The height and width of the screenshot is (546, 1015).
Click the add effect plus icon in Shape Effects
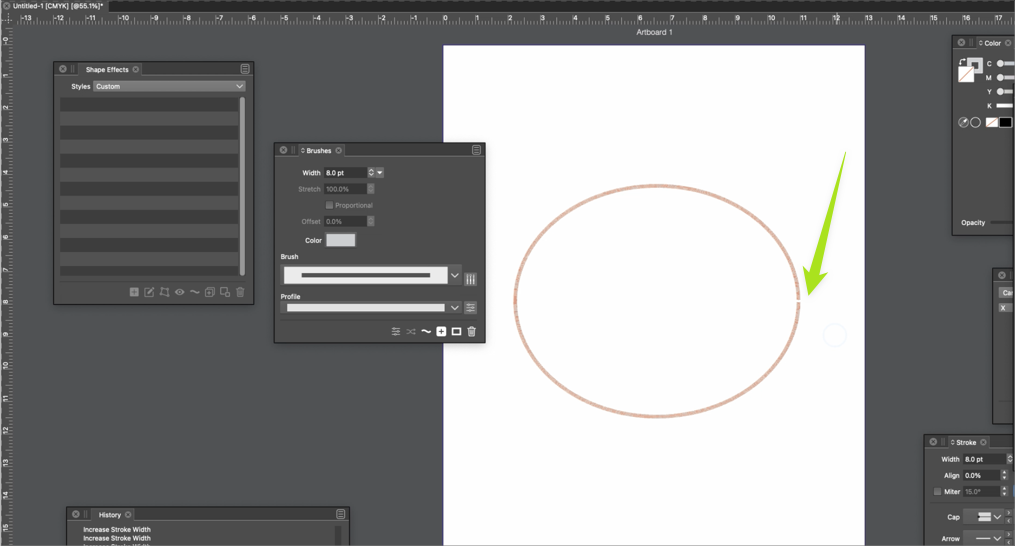pyautogui.click(x=134, y=293)
